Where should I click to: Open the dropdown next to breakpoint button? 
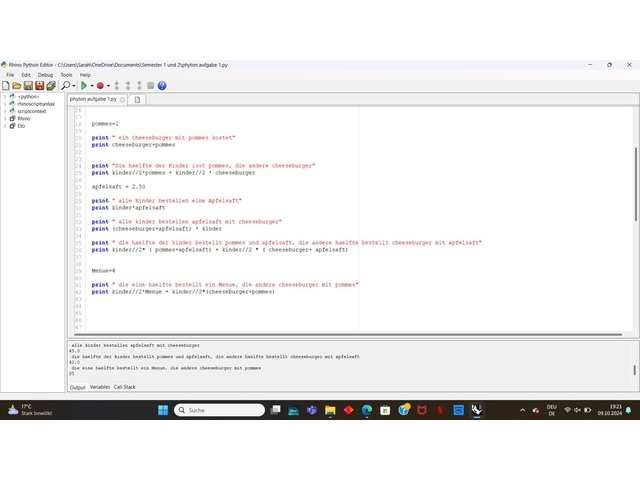click(x=108, y=86)
